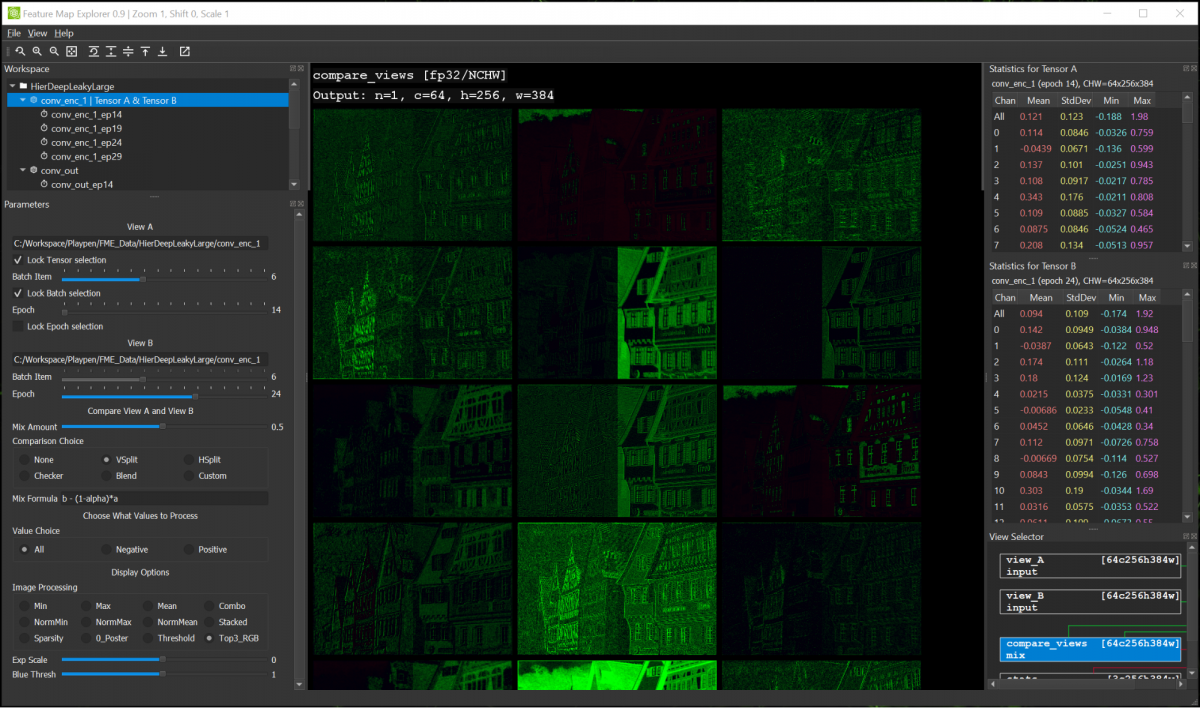
Task: Collapse the HierDeepLeakyLarge tree node
Action: tap(11, 87)
